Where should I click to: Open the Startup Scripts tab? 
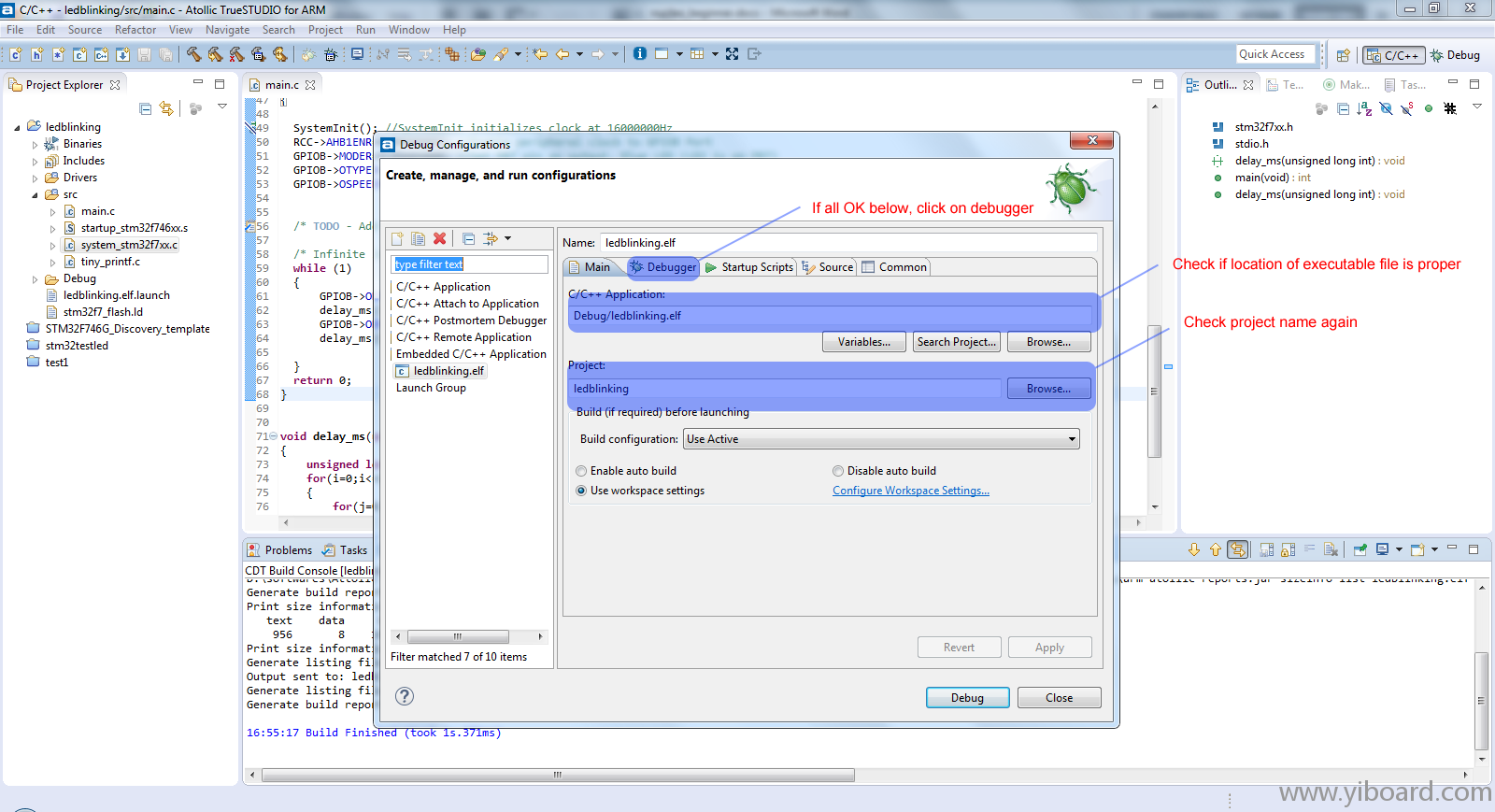pos(749,267)
